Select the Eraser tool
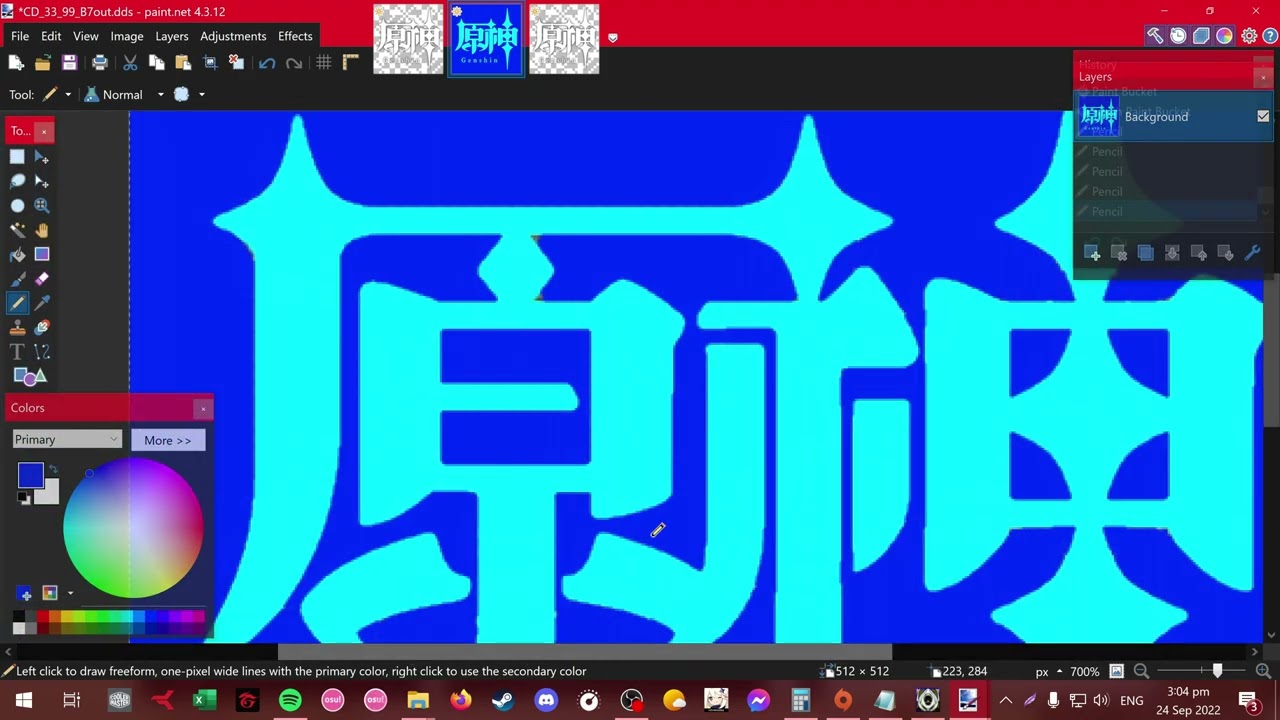1280x720 pixels. click(x=42, y=279)
